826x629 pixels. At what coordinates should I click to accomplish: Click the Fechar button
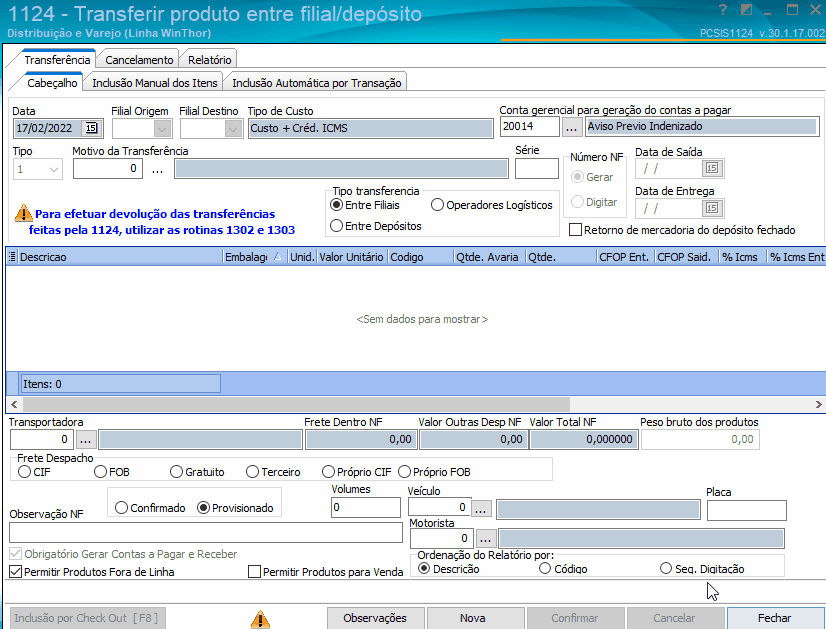click(x=774, y=618)
